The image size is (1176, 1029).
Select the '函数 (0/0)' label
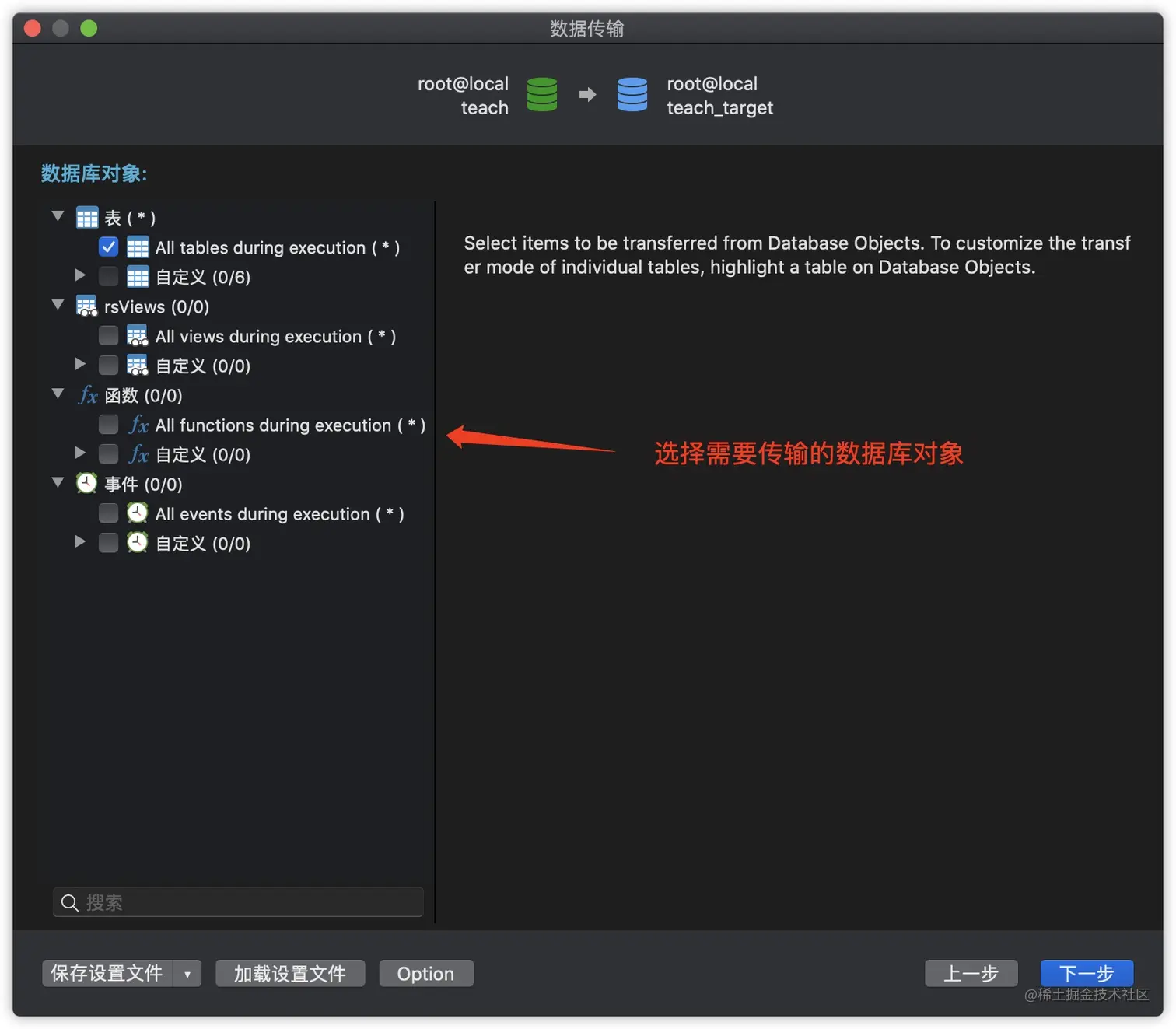pyautogui.click(x=143, y=395)
